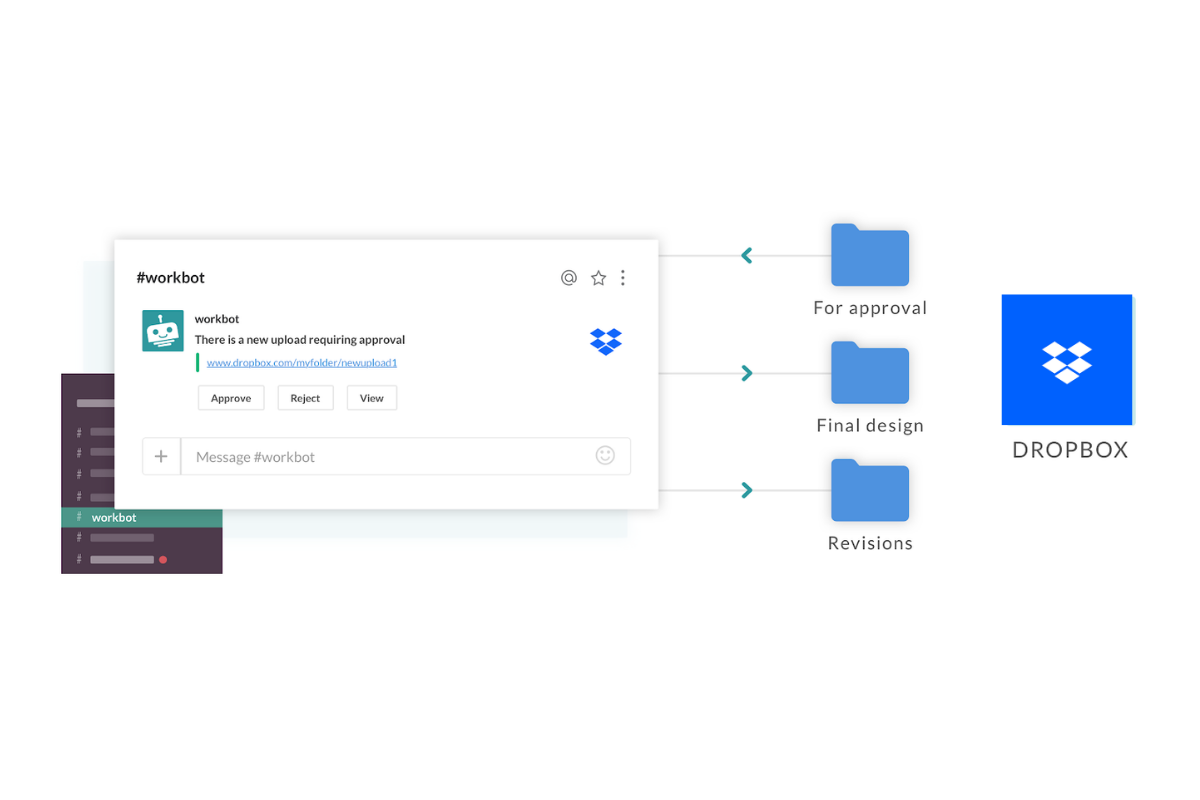Click the plus attachment button
1200x800 pixels.
point(161,456)
